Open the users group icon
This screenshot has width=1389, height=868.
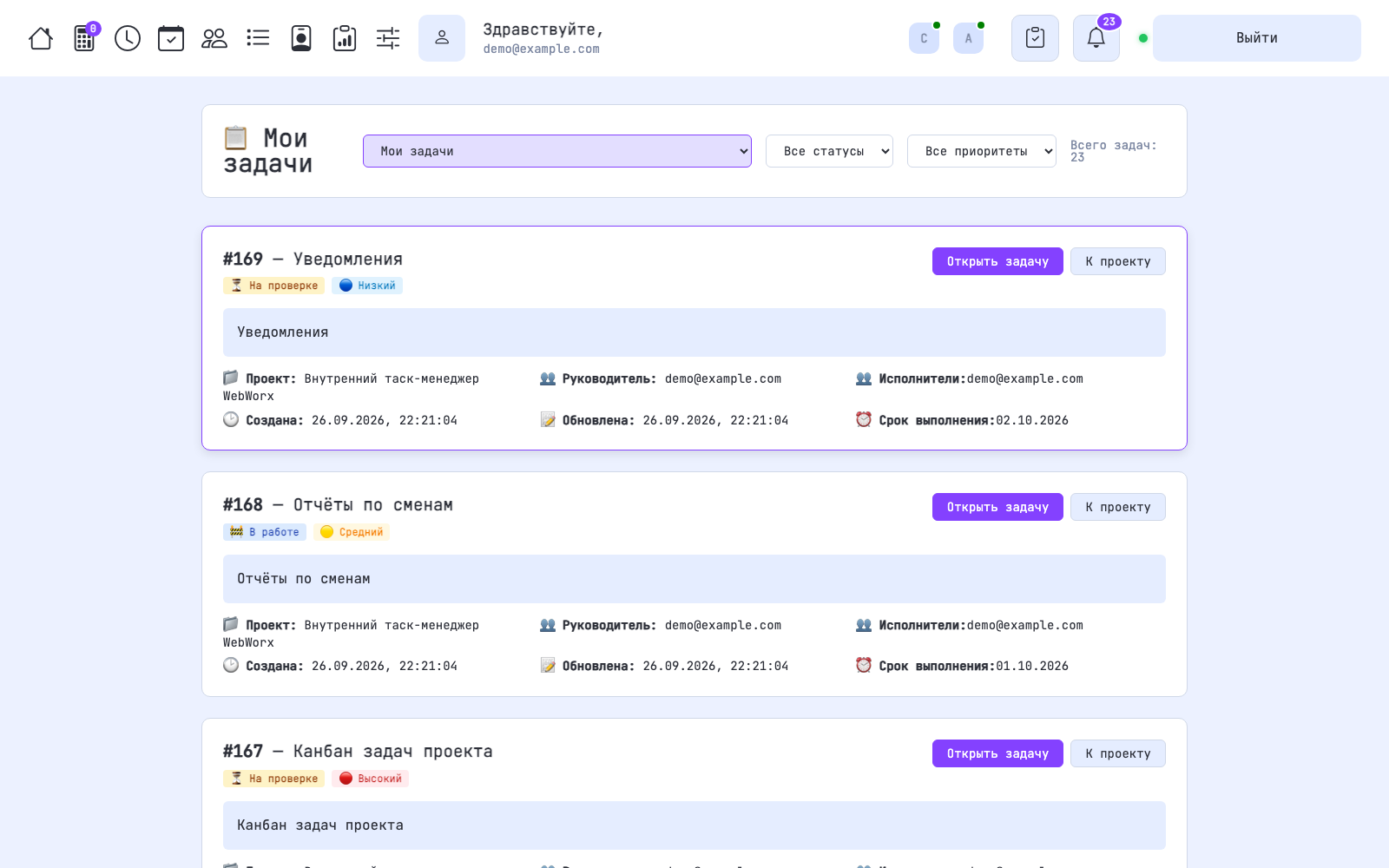(214, 38)
